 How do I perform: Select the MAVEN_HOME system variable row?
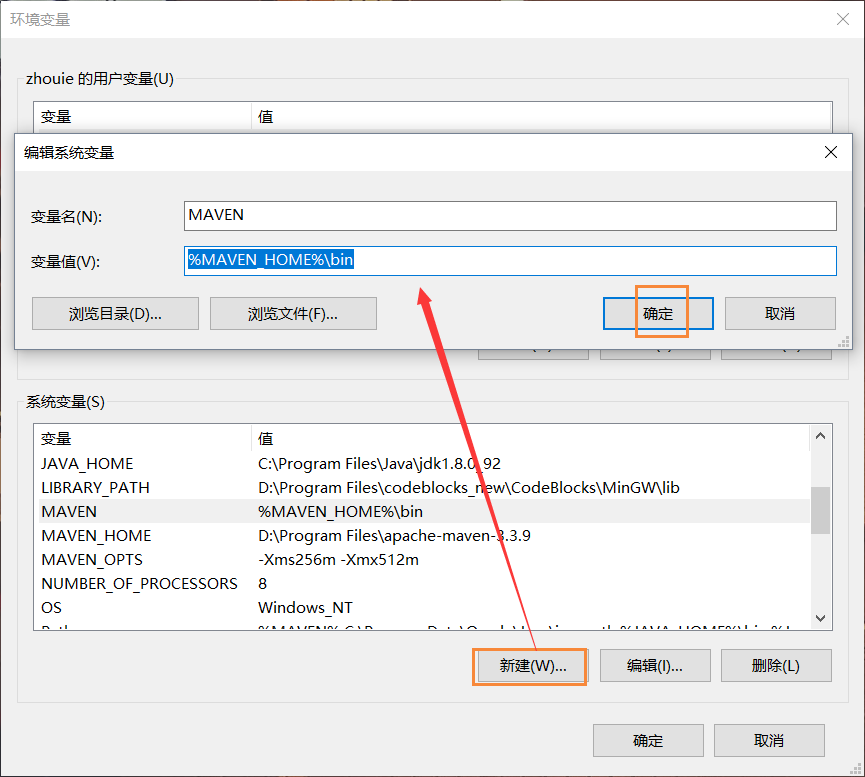[424, 536]
